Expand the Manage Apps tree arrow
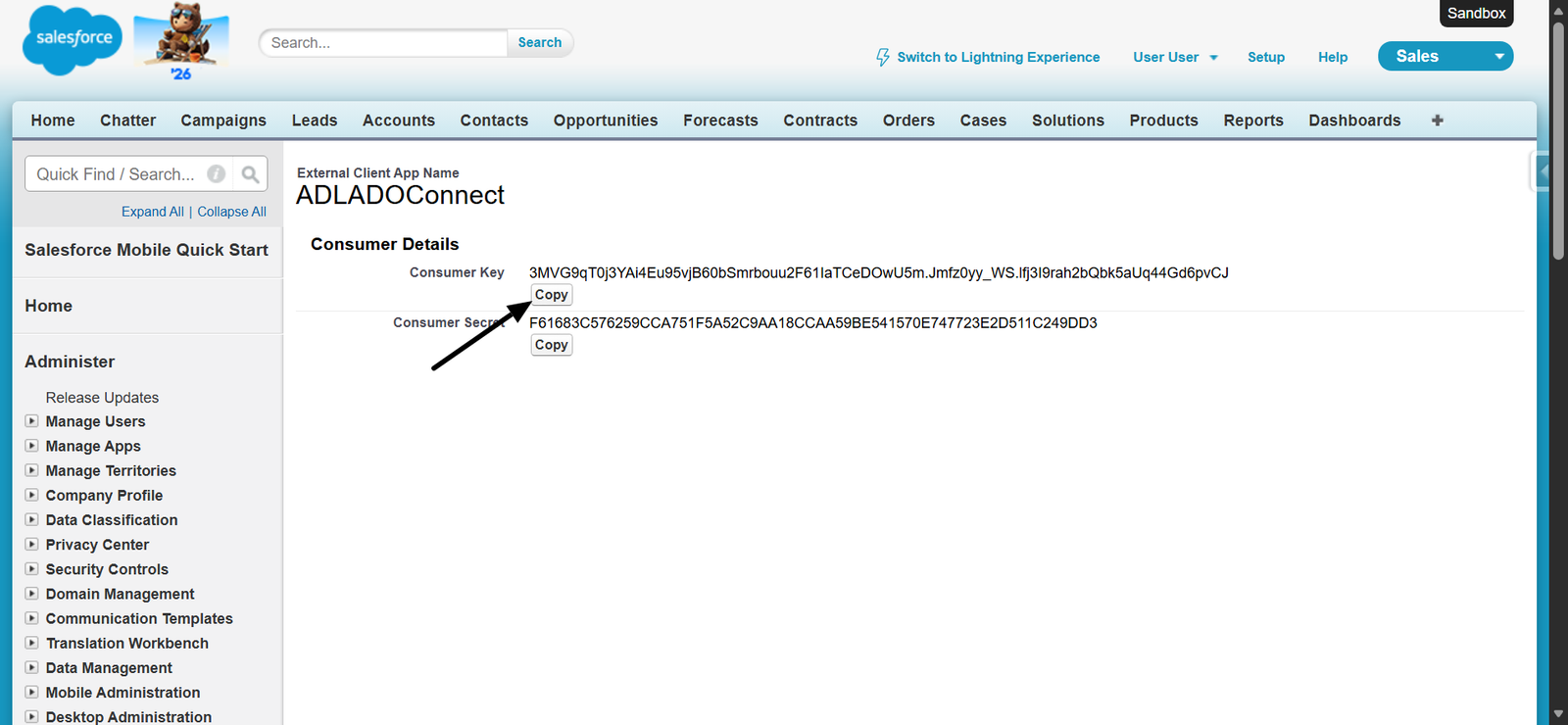 pyautogui.click(x=31, y=446)
